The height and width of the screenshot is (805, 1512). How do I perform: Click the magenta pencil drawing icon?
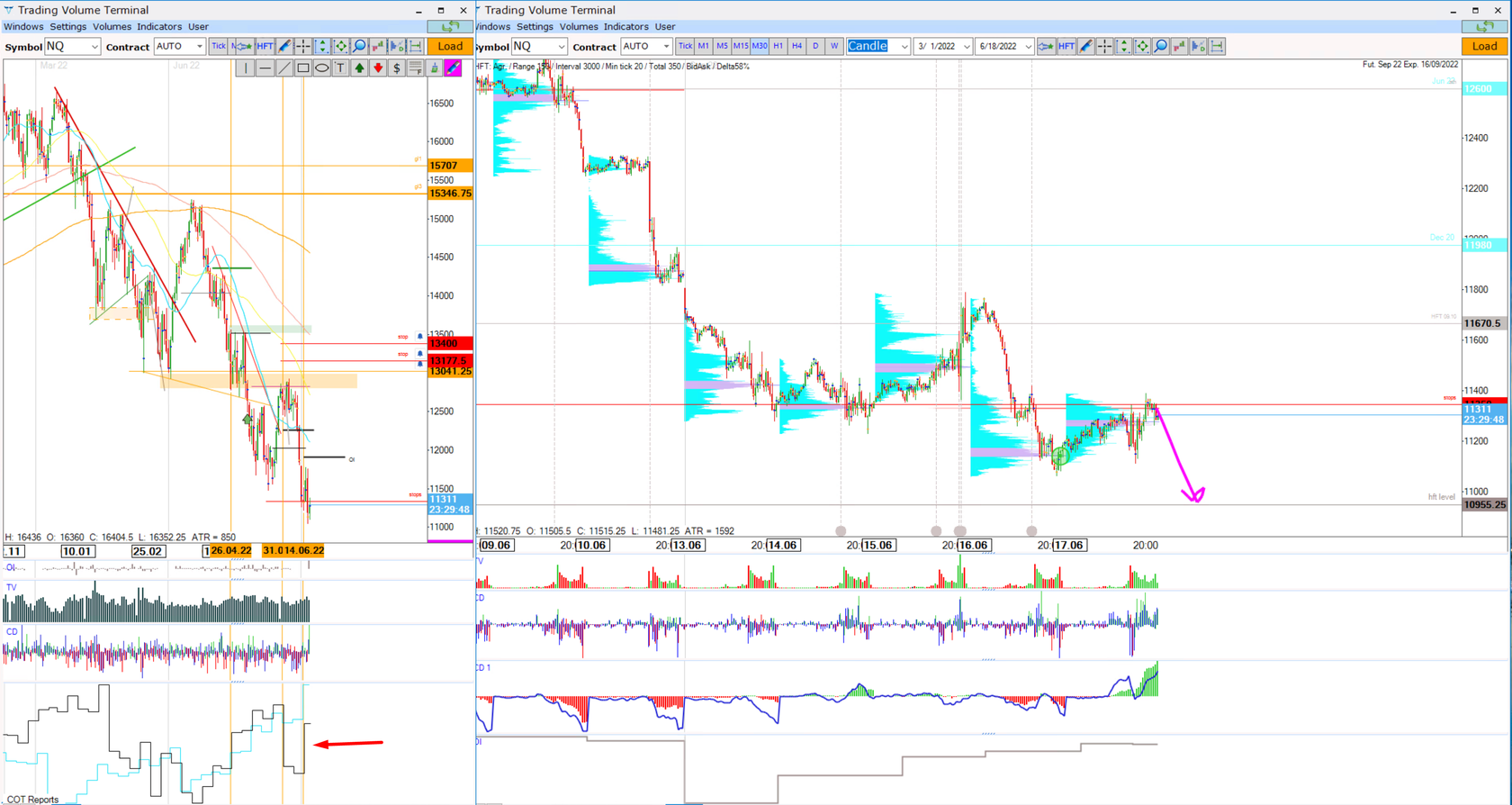[x=453, y=68]
